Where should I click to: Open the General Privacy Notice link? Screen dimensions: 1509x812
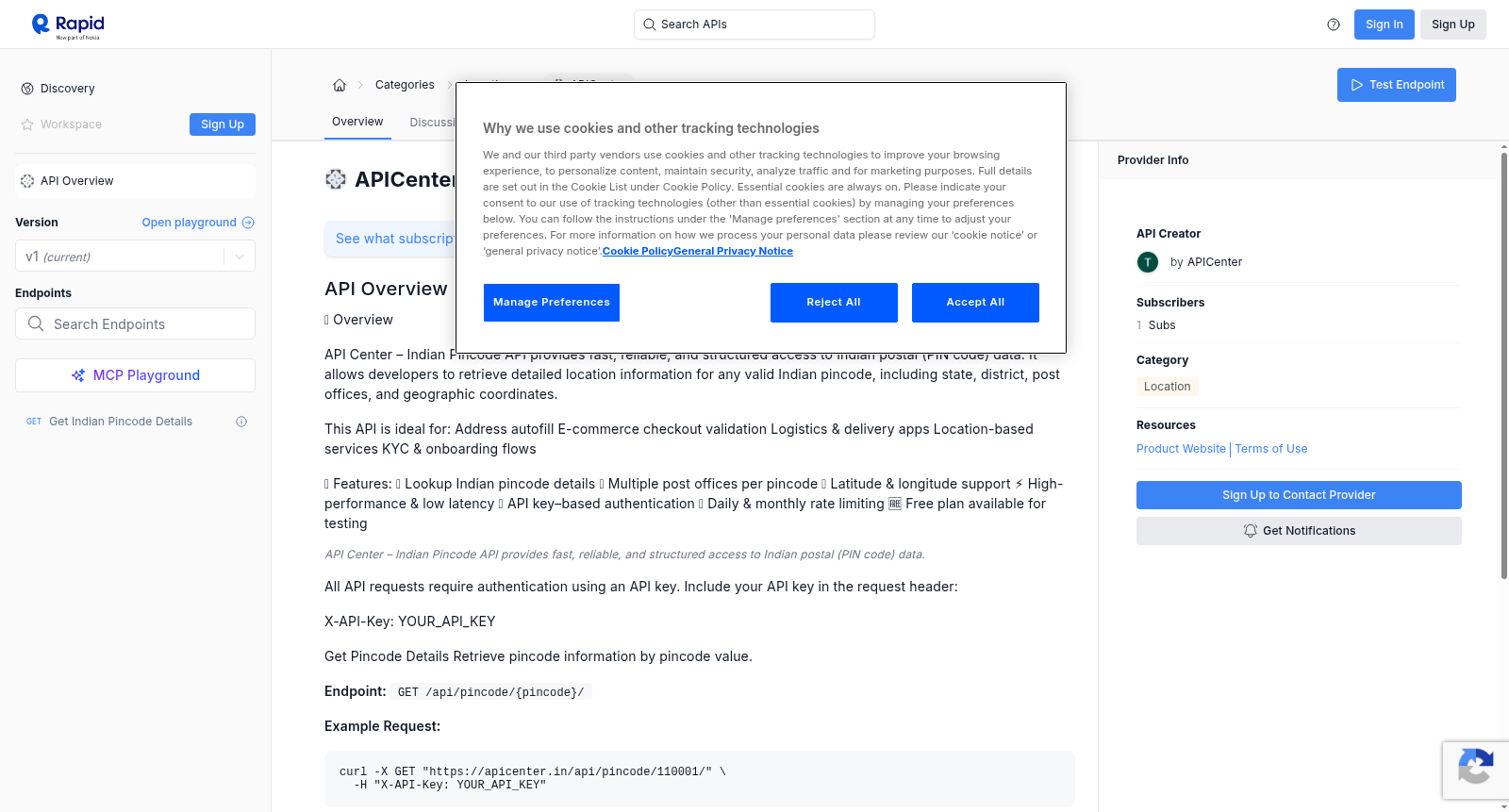tap(733, 251)
